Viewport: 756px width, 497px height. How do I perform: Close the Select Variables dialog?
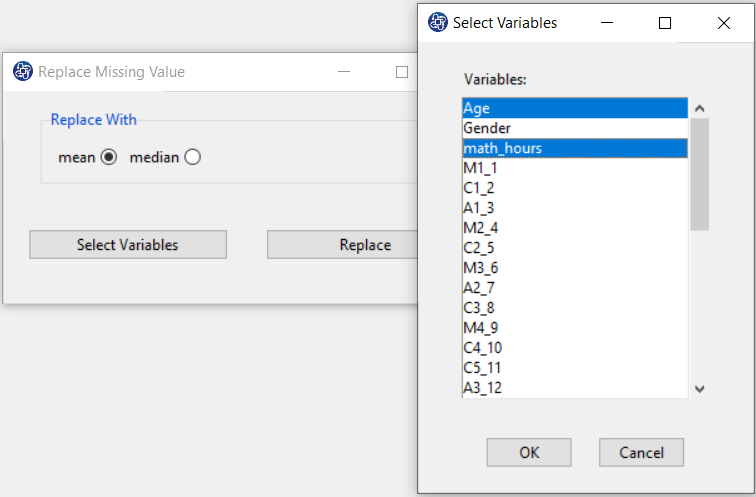(x=724, y=23)
